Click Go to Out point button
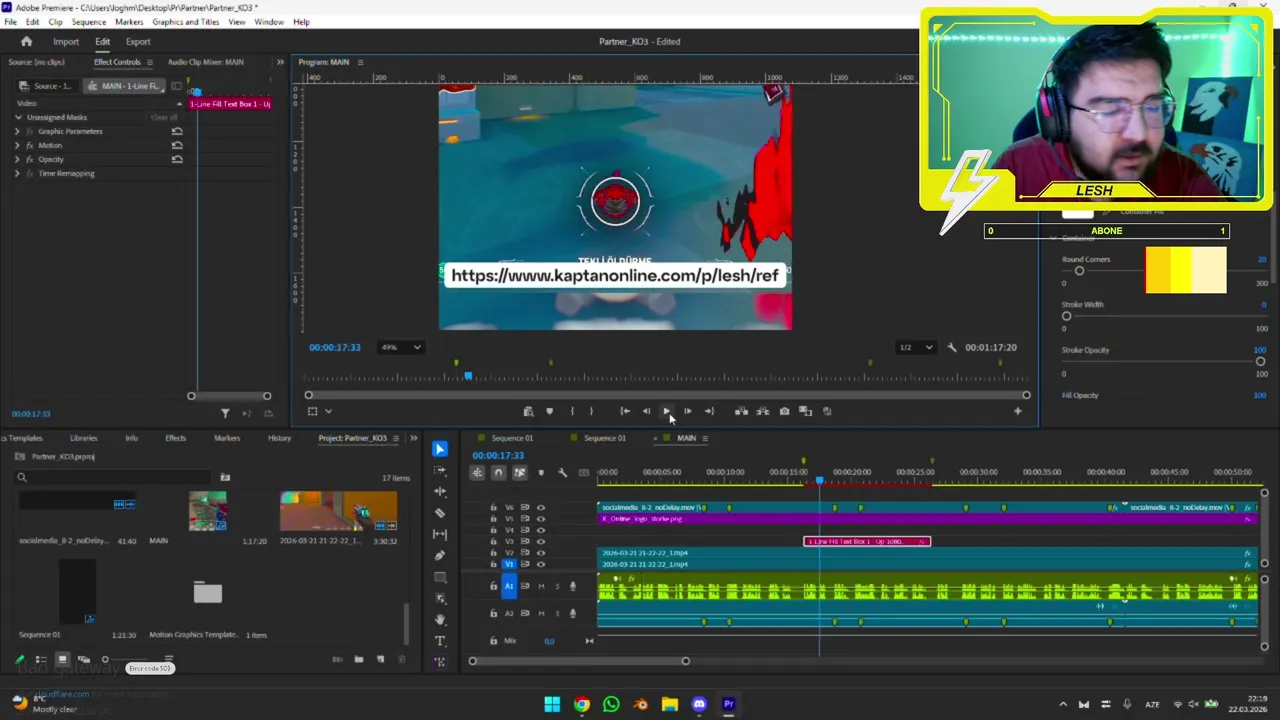 tap(709, 411)
